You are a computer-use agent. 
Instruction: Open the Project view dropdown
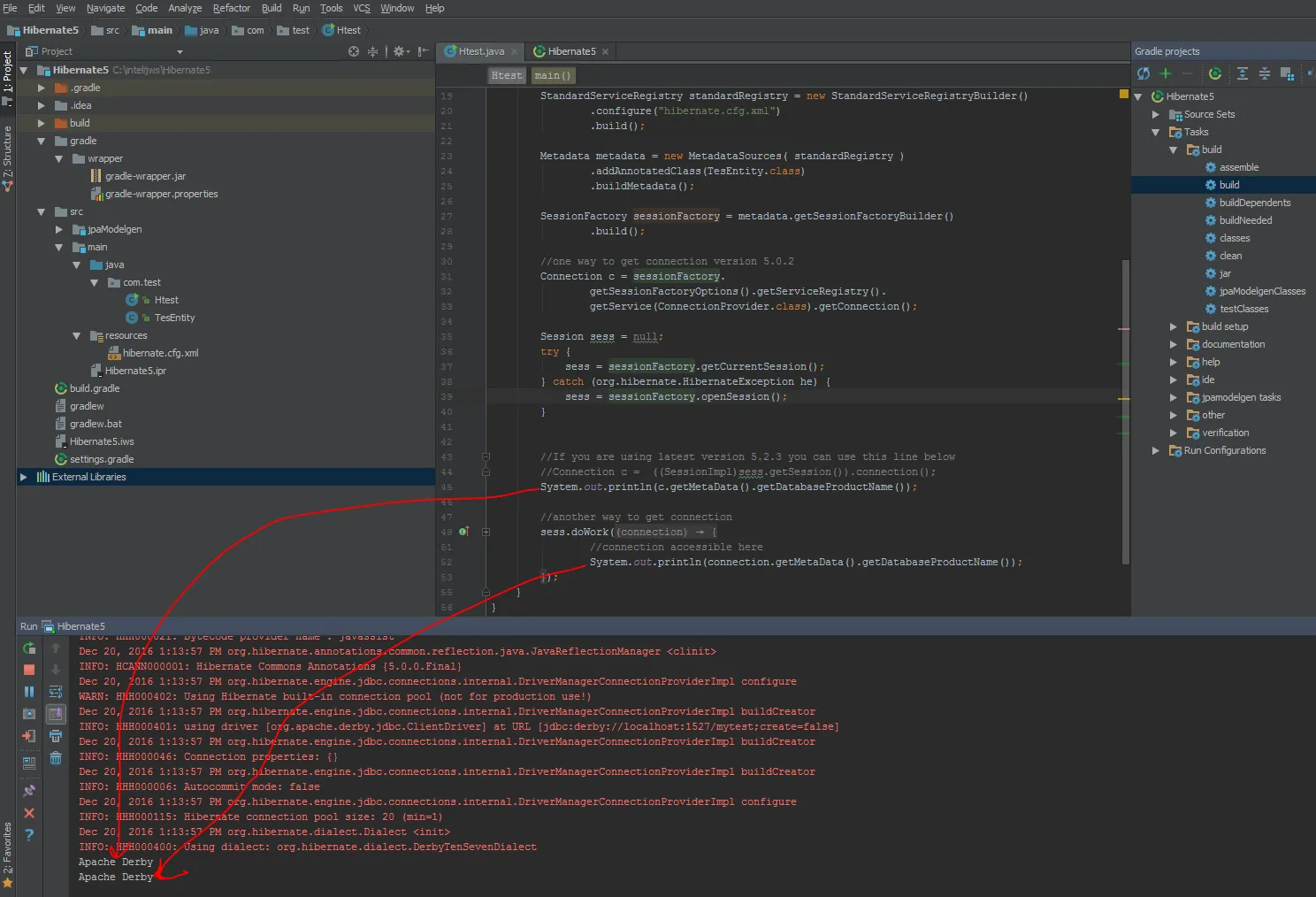(180, 52)
